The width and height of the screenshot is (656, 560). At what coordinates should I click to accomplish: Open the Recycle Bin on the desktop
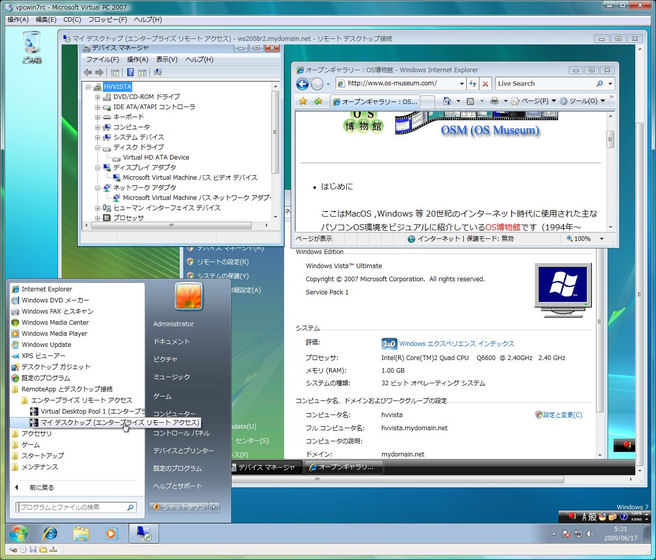point(32,47)
